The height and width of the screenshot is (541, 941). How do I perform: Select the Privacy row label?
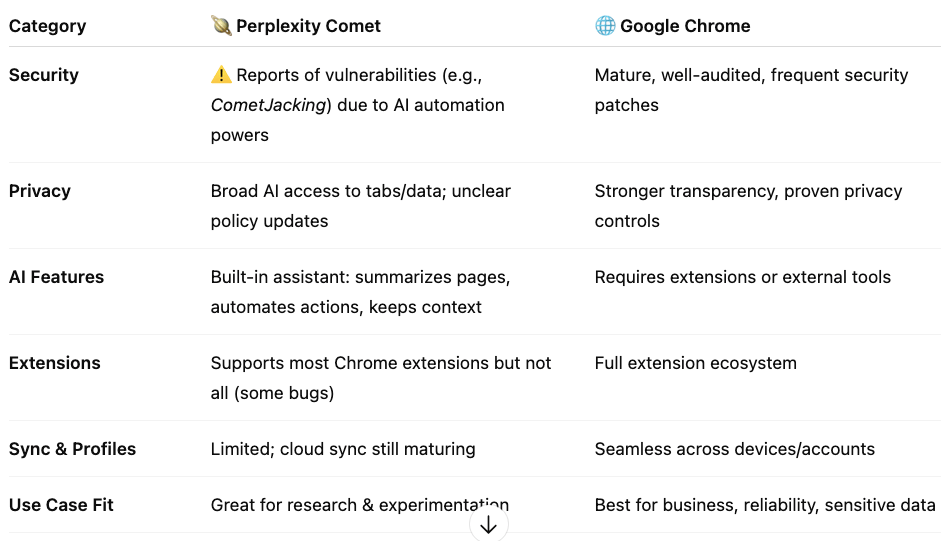click(x=40, y=191)
